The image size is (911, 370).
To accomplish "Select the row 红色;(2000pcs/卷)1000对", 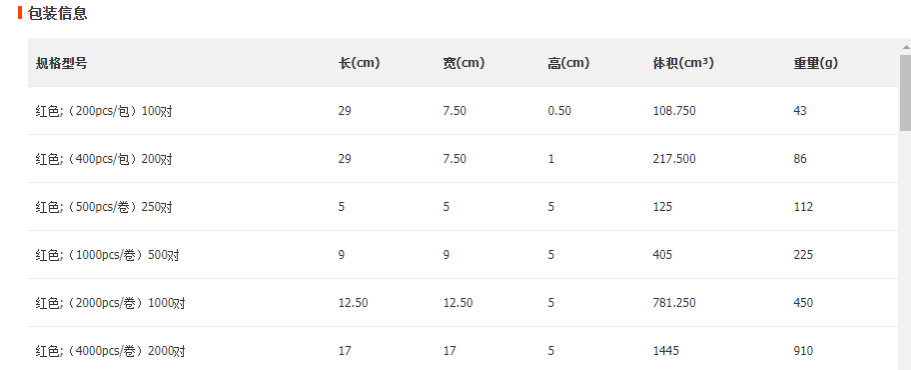I will pyautogui.click(x=464, y=303).
